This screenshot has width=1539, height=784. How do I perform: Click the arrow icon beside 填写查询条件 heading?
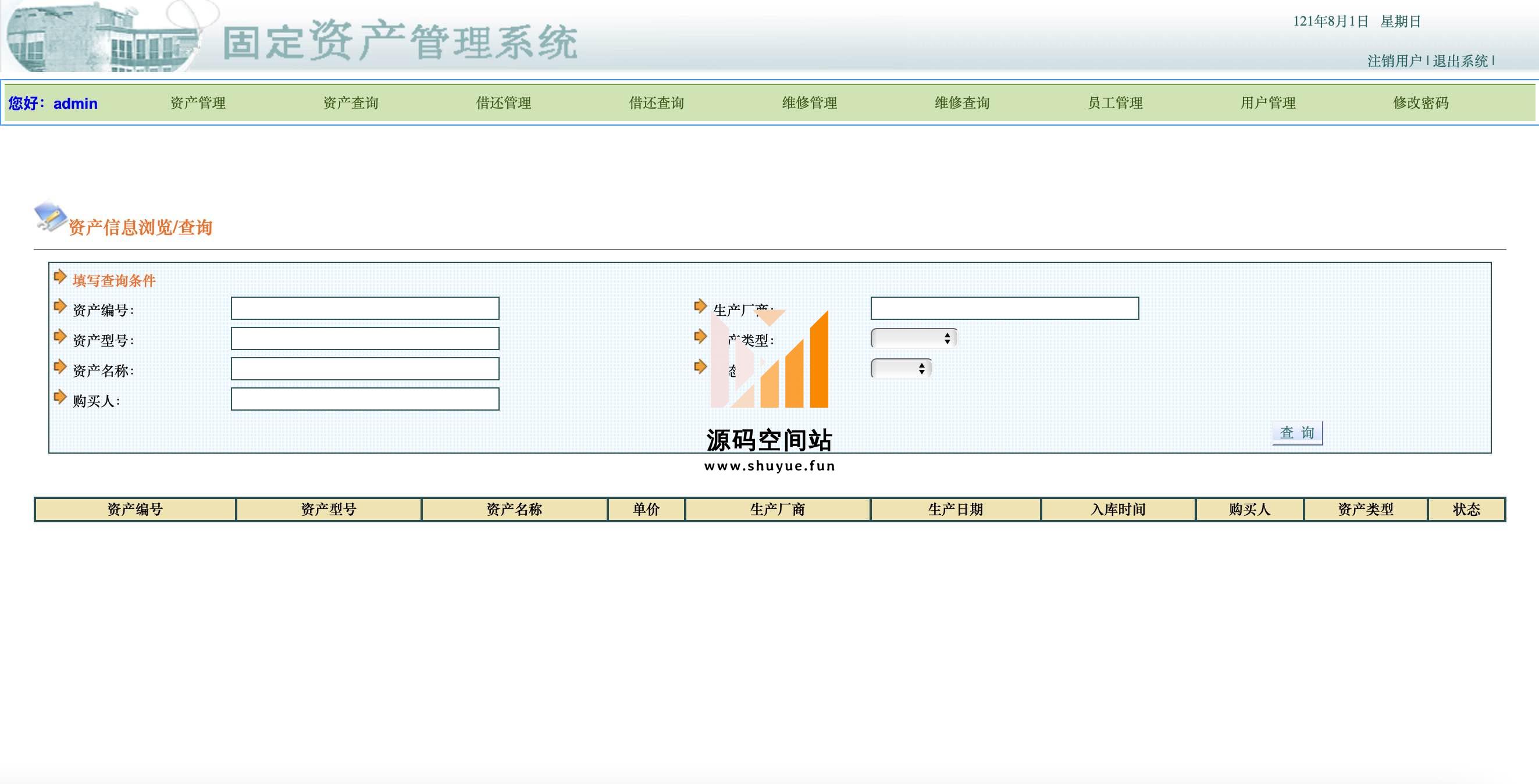[x=60, y=277]
